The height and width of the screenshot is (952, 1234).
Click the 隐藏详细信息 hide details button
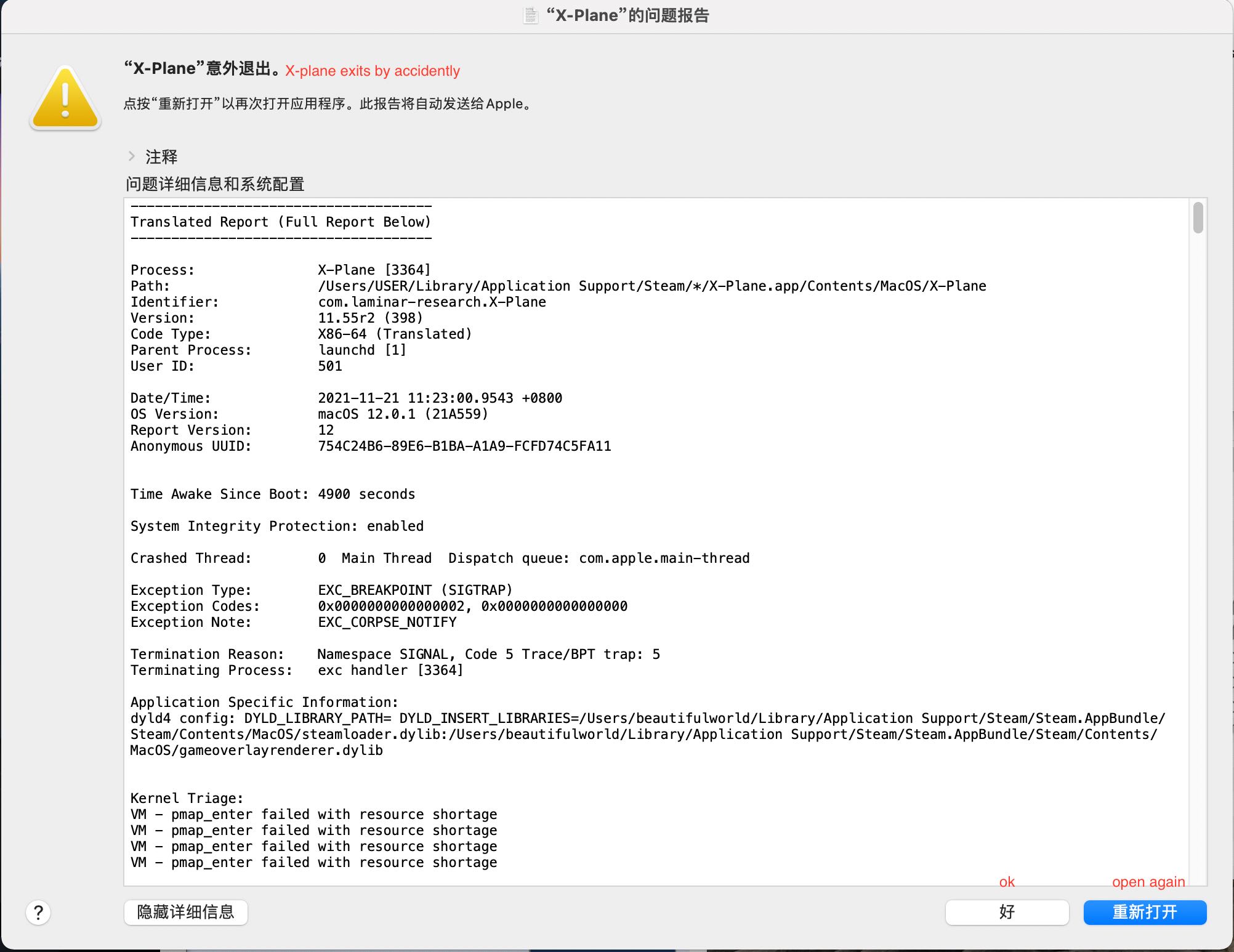[186, 912]
